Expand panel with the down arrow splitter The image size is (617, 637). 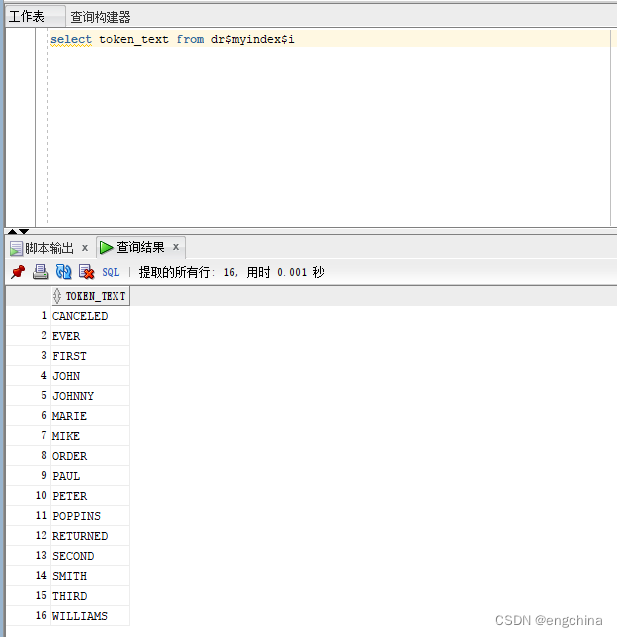click(24, 232)
